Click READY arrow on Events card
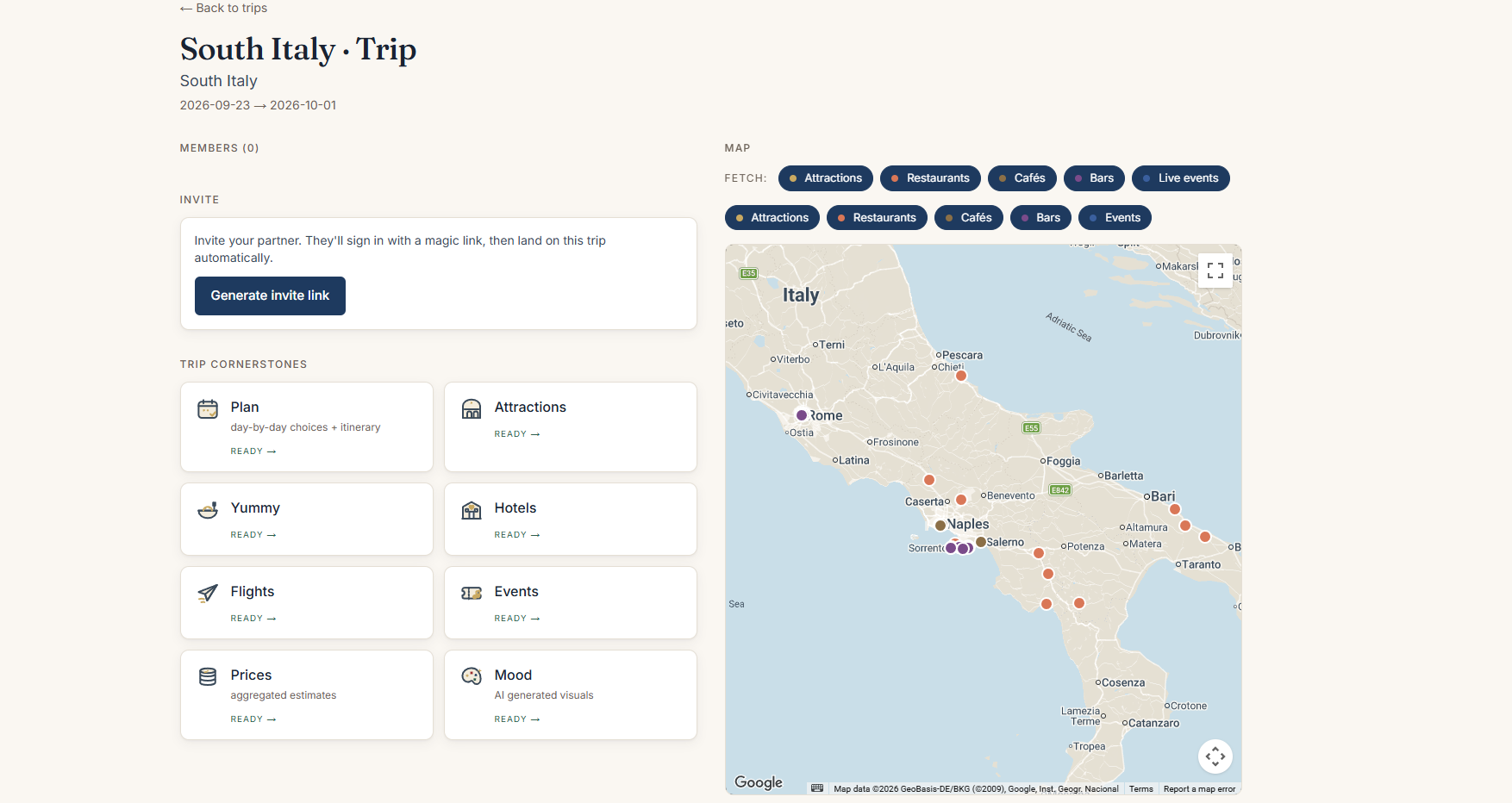Image resolution: width=1512 pixels, height=803 pixels. pyautogui.click(x=517, y=619)
